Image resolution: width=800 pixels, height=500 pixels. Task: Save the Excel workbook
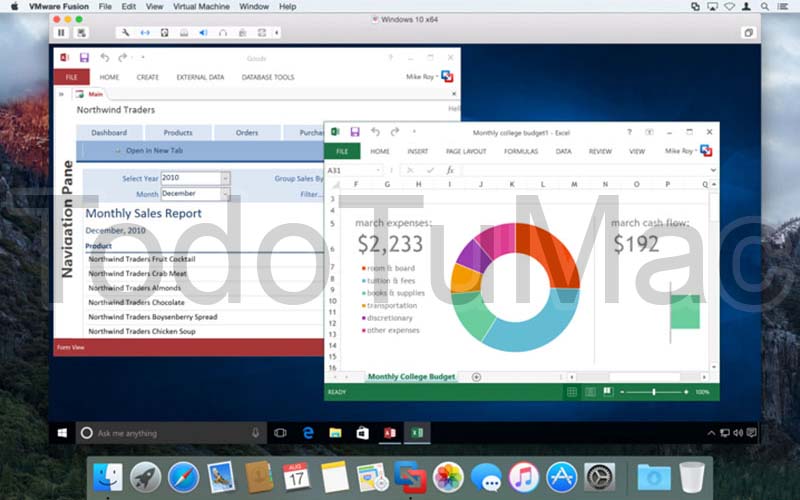click(x=355, y=132)
